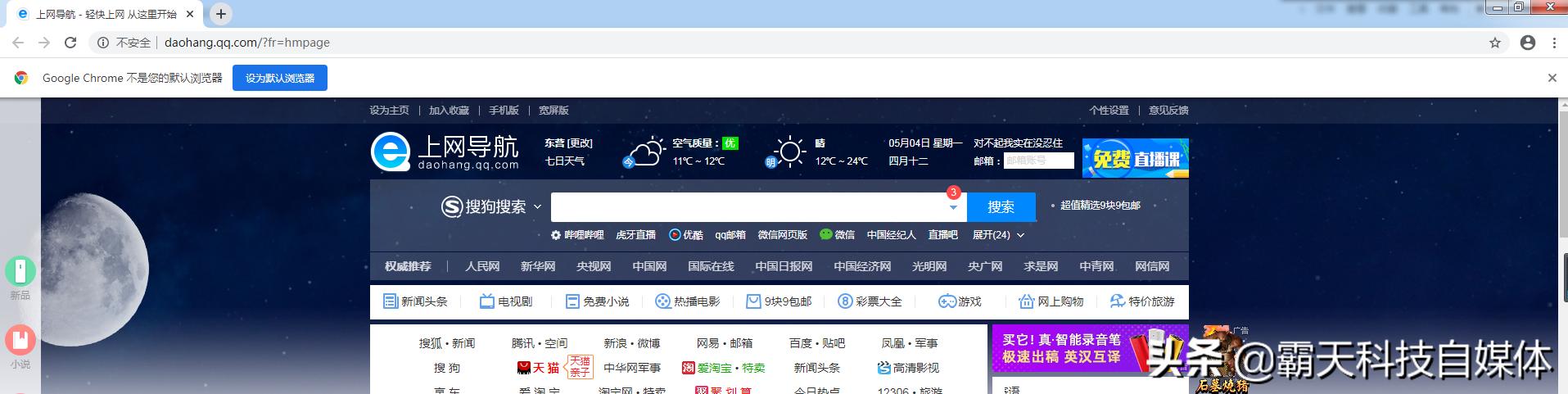This screenshot has width=1568, height=394.
Task: Select 中国日报网 in authority bar
Action: [x=784, y=266]
